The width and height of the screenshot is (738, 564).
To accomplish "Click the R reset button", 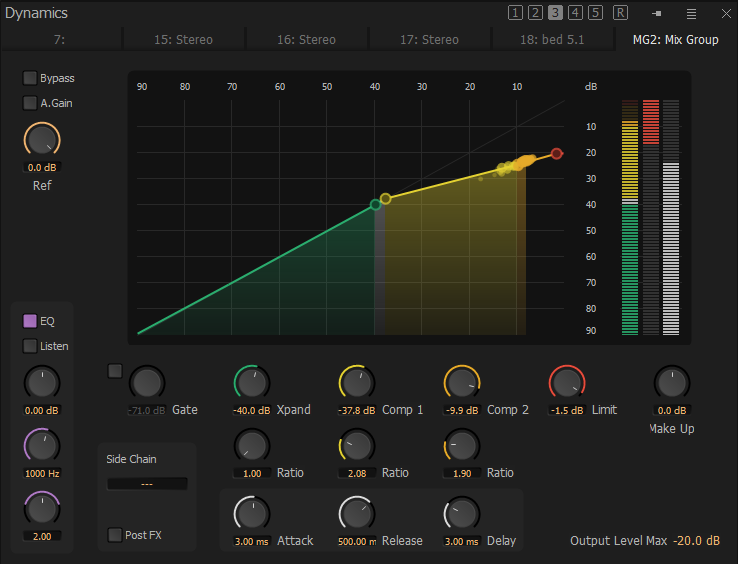I will pyautogui.click(x=620, y=13).
